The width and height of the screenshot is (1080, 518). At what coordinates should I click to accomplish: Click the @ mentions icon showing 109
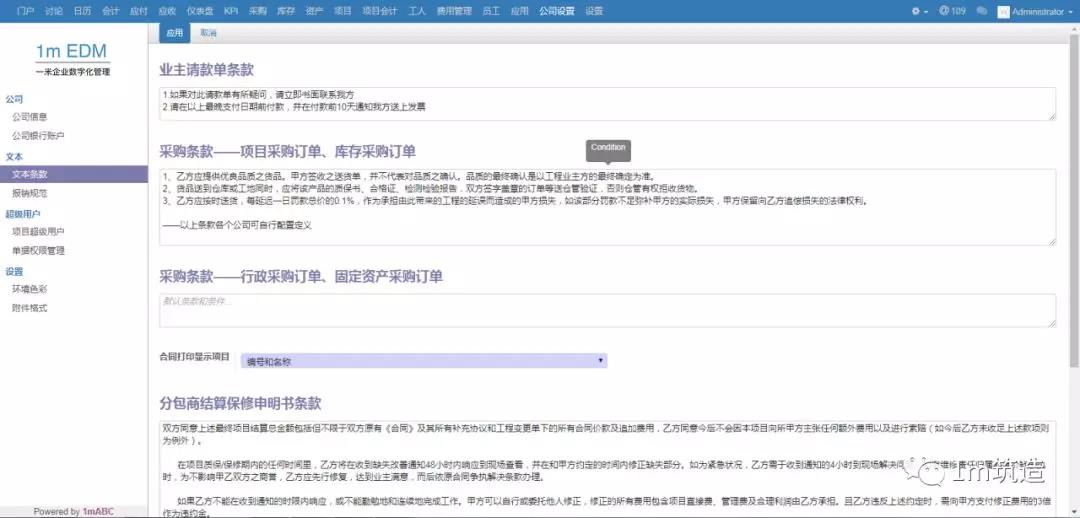951,11
